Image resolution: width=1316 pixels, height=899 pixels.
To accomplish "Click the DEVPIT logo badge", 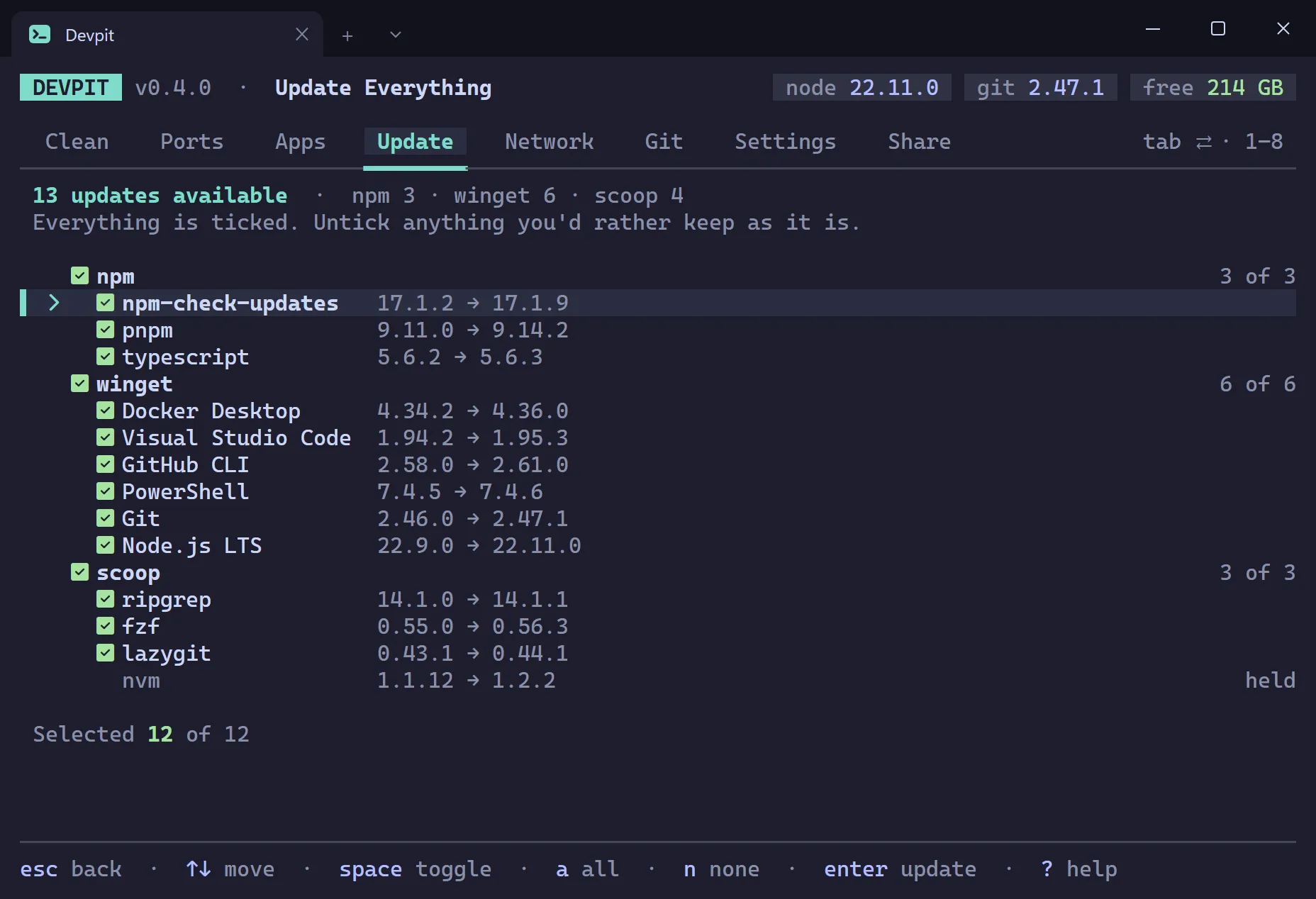I will (x=71, y=87).
